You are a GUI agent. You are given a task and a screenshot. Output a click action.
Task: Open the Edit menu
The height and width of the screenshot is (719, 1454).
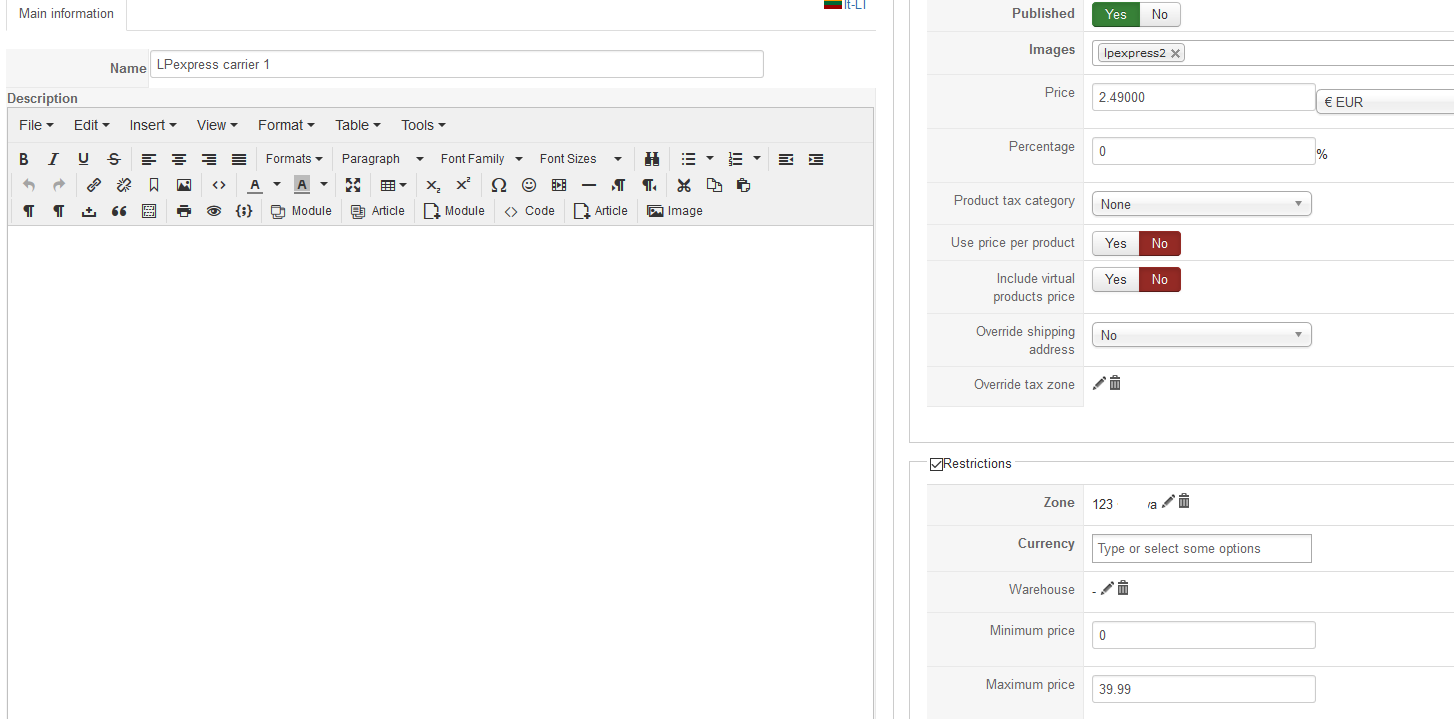click(x=91, y=125)
